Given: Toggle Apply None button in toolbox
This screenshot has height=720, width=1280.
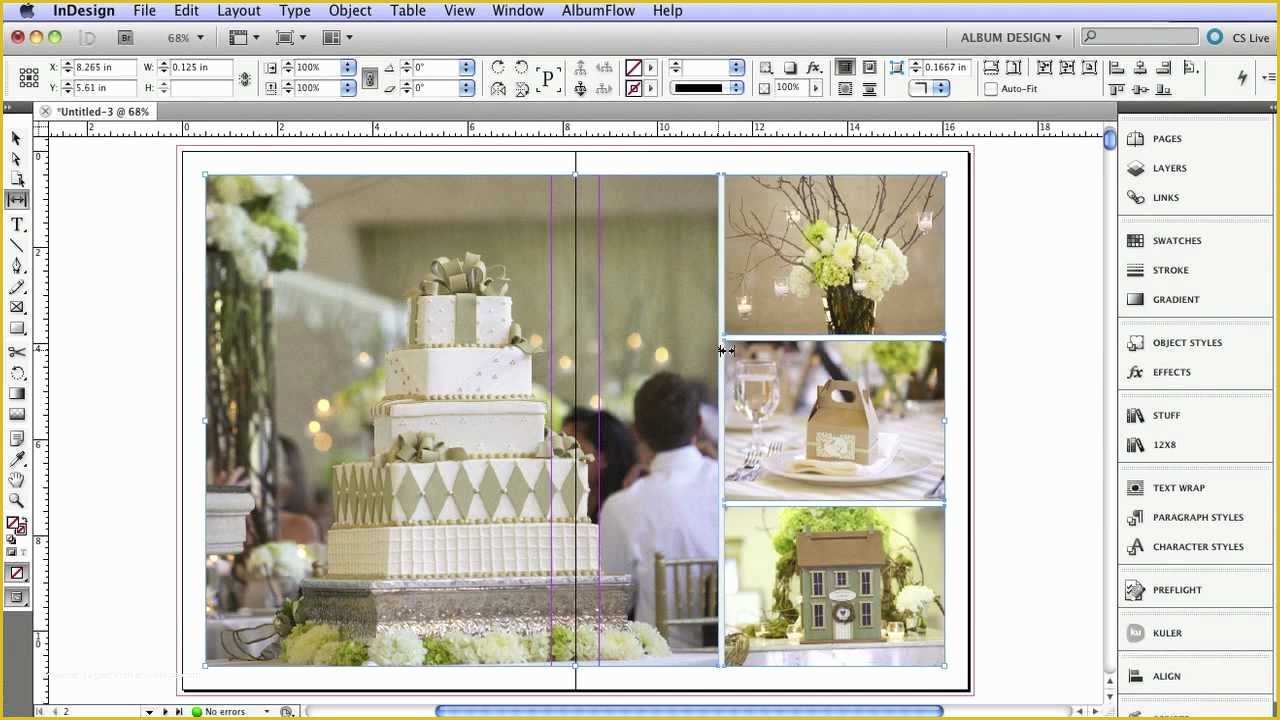Looking at the screenshot, I should tap(17, 573).
